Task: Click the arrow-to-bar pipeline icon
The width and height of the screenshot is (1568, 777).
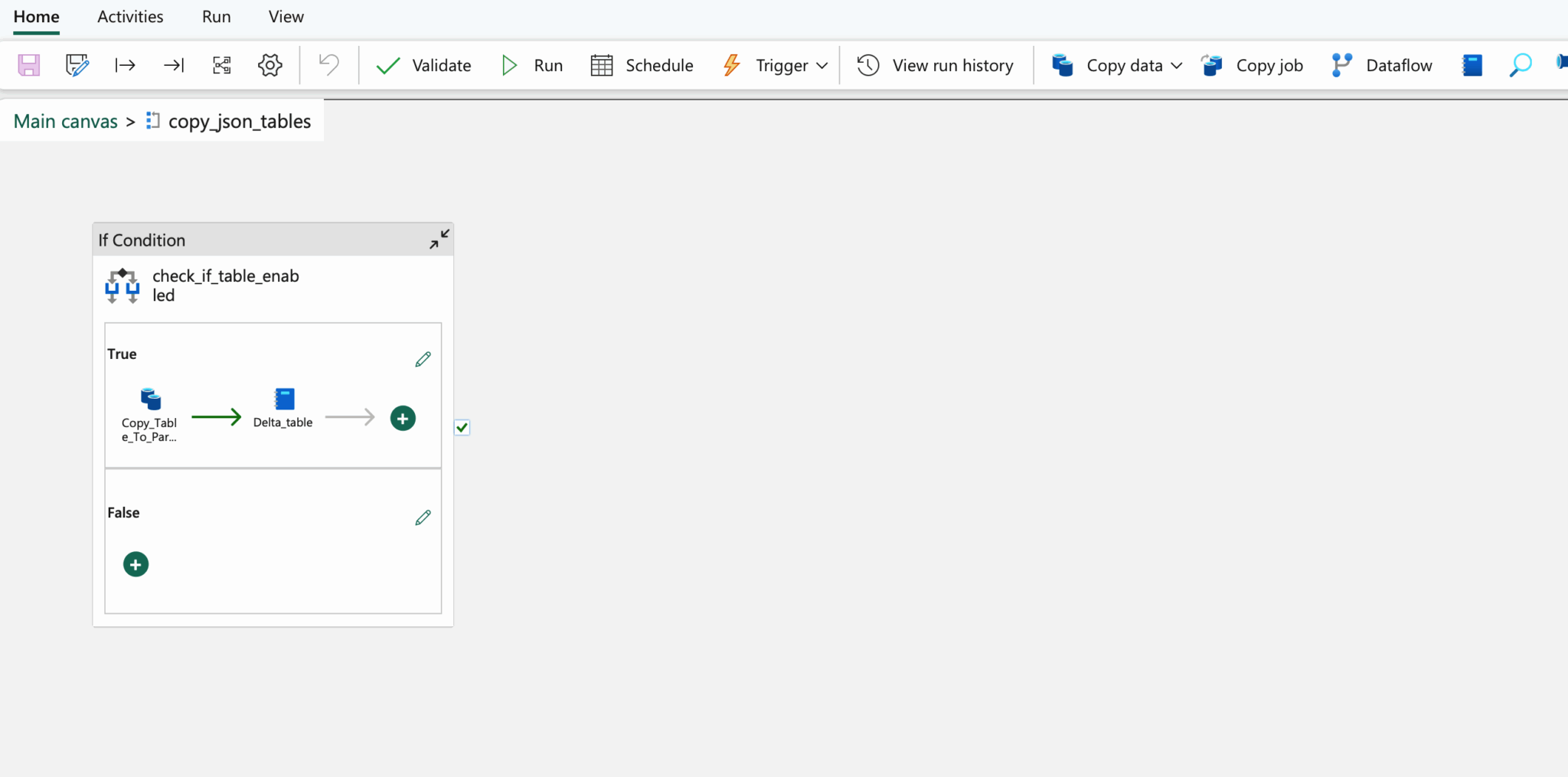Action: (174, 65)
